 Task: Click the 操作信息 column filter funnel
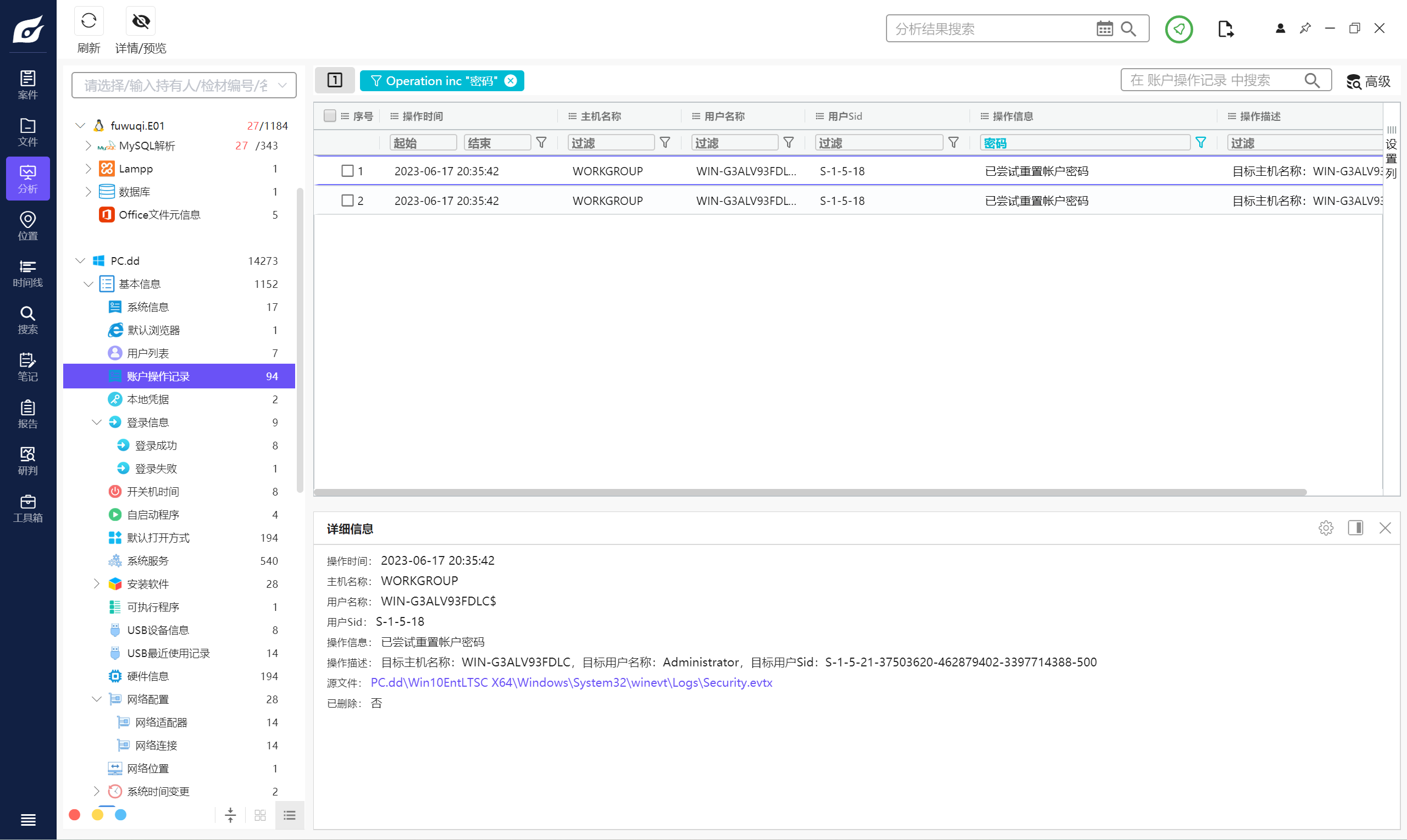point(1201,143)
